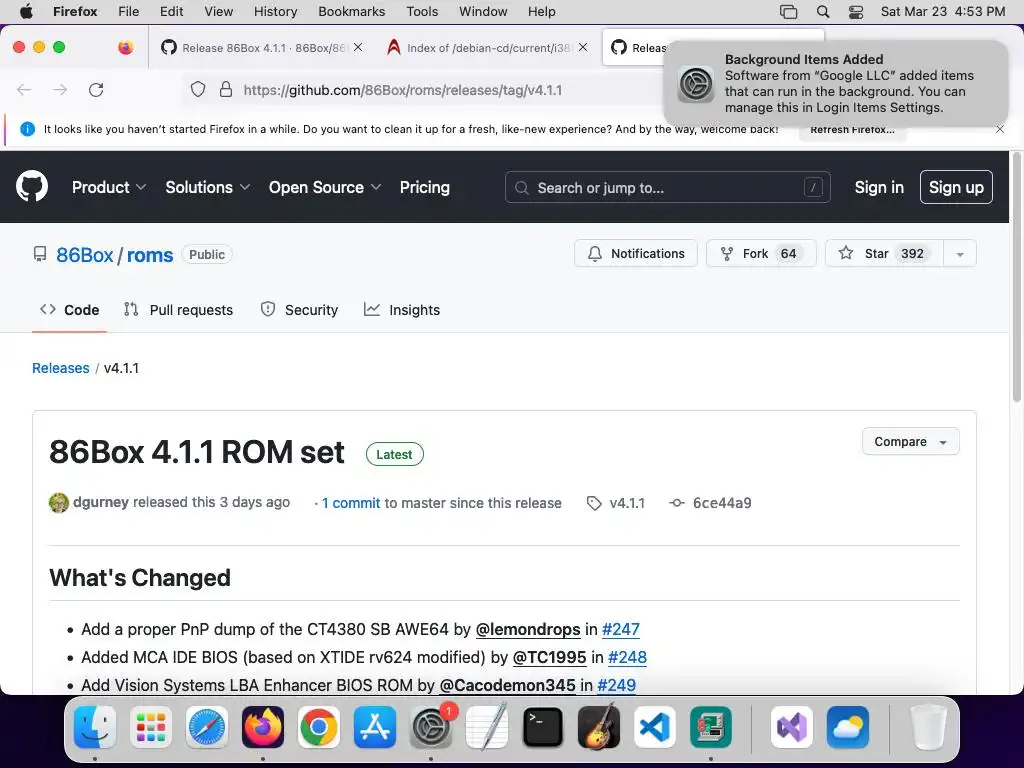
Task: Open Safari from the Dock
Action: (207, 727)
